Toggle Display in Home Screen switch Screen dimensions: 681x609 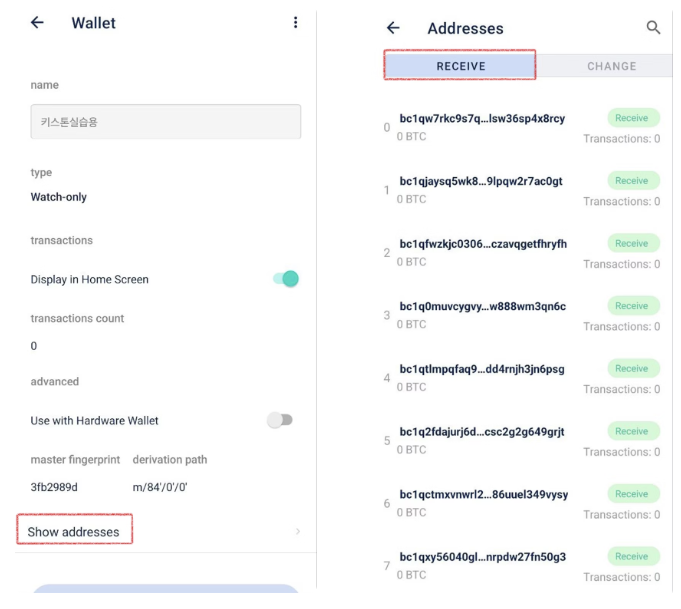click(286, 279)
